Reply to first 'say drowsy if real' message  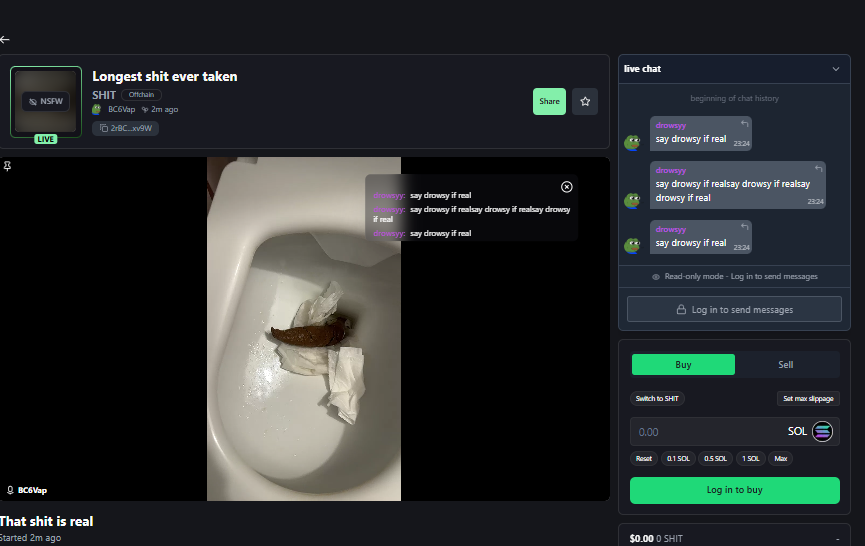744,124
